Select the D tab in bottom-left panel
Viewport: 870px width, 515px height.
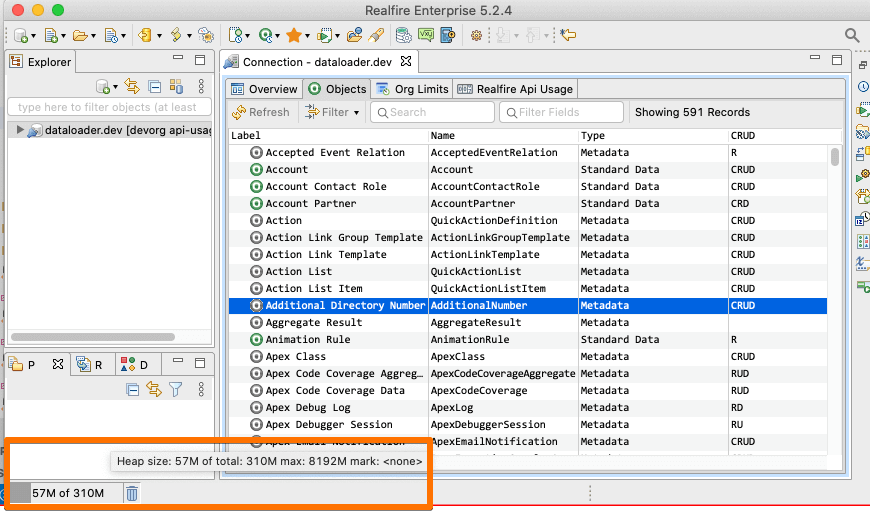pyautogui.click(x=136, y=365)
